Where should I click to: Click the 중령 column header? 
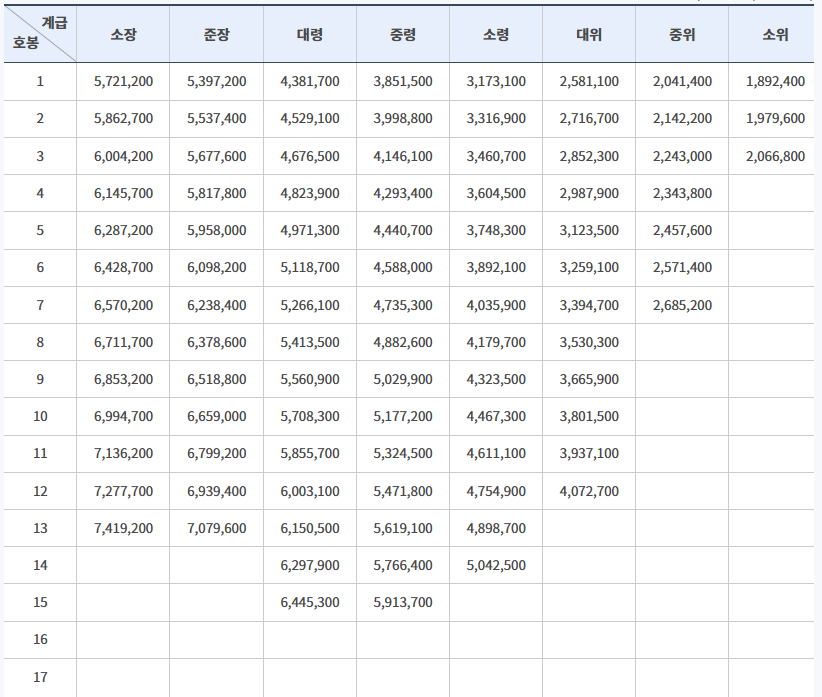[x=403, y=35]
